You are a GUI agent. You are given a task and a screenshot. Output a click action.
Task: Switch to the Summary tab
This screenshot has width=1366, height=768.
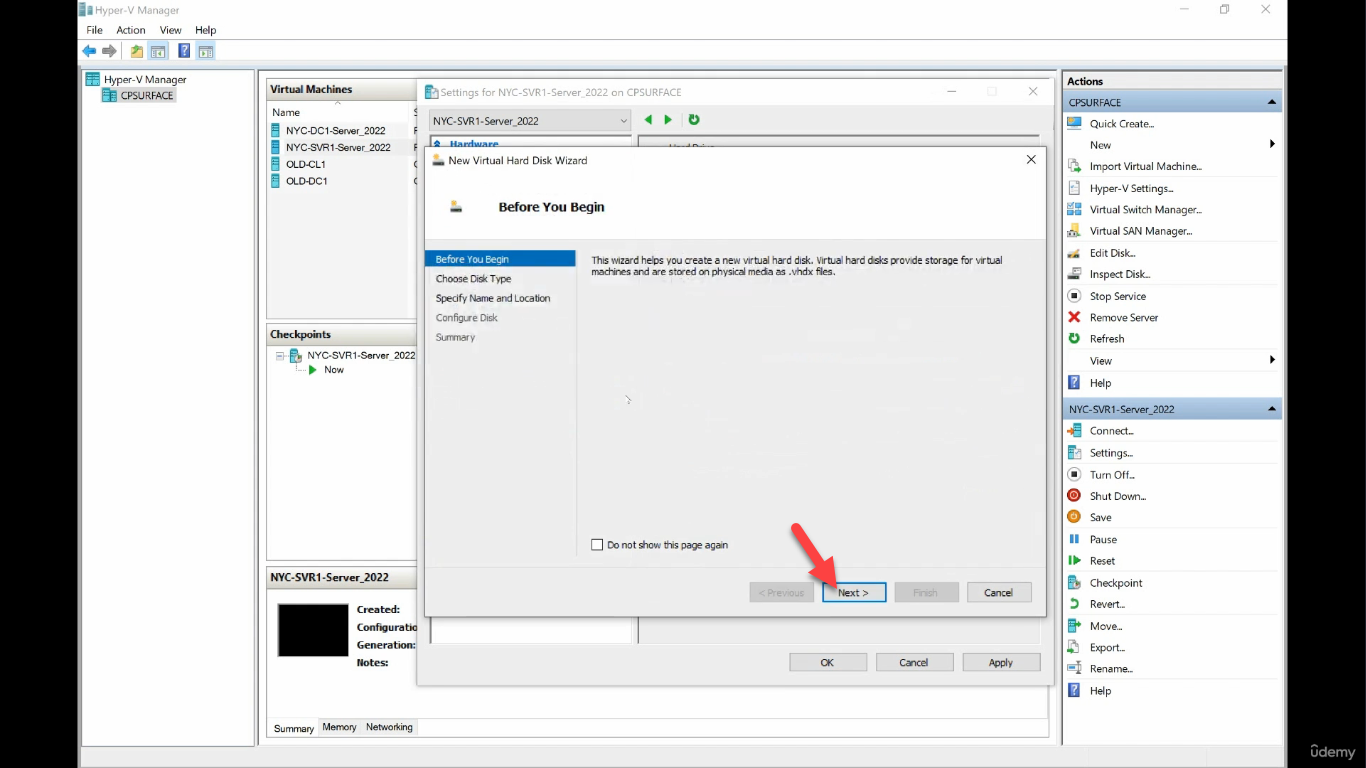click(x=294, y=728)
